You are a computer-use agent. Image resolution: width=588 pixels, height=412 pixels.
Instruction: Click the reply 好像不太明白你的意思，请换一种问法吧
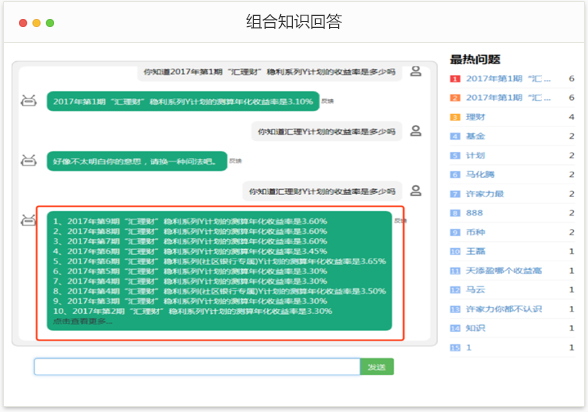tap(137, 161)
